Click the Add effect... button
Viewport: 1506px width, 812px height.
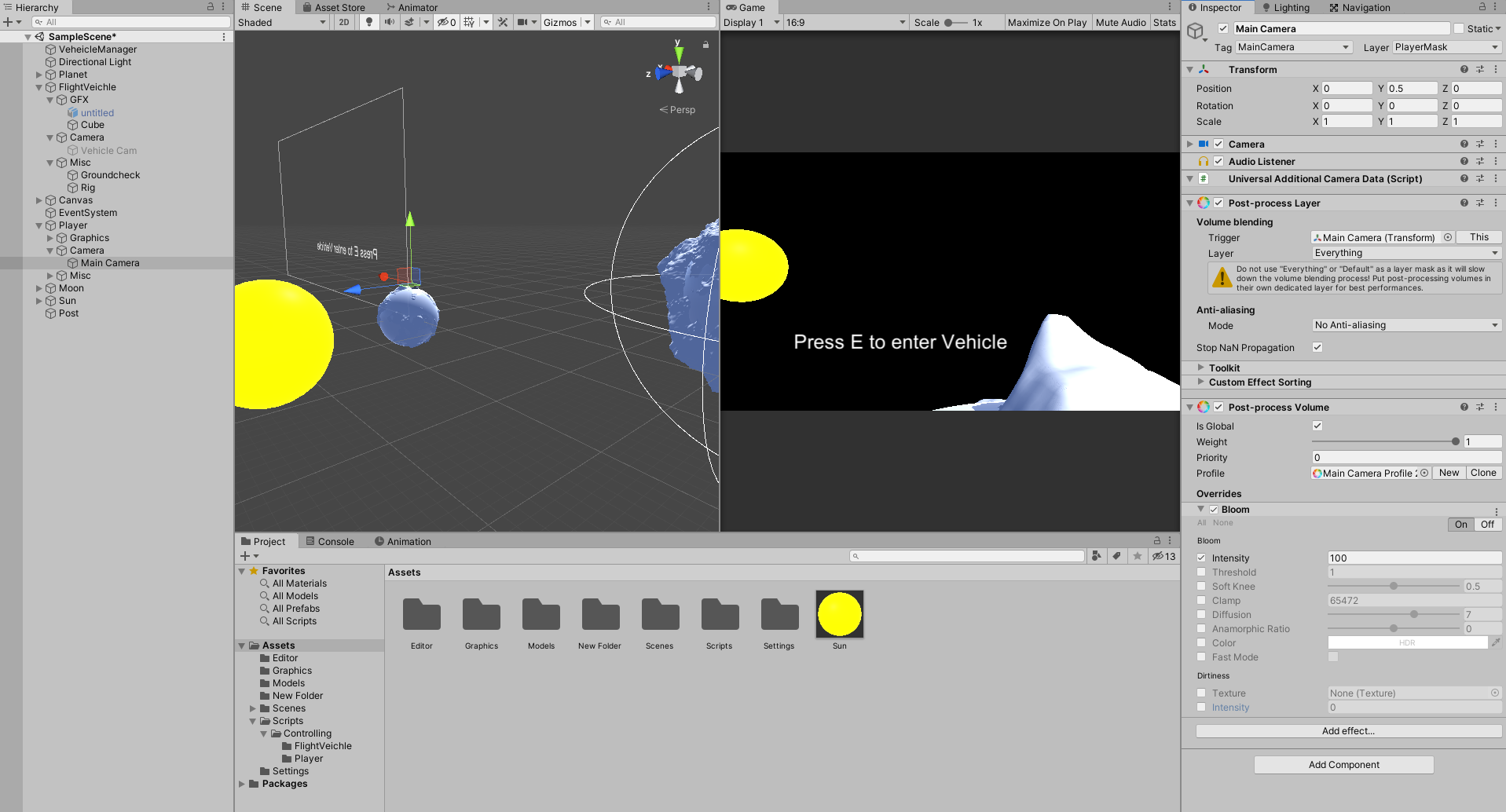pos(1348,730)
